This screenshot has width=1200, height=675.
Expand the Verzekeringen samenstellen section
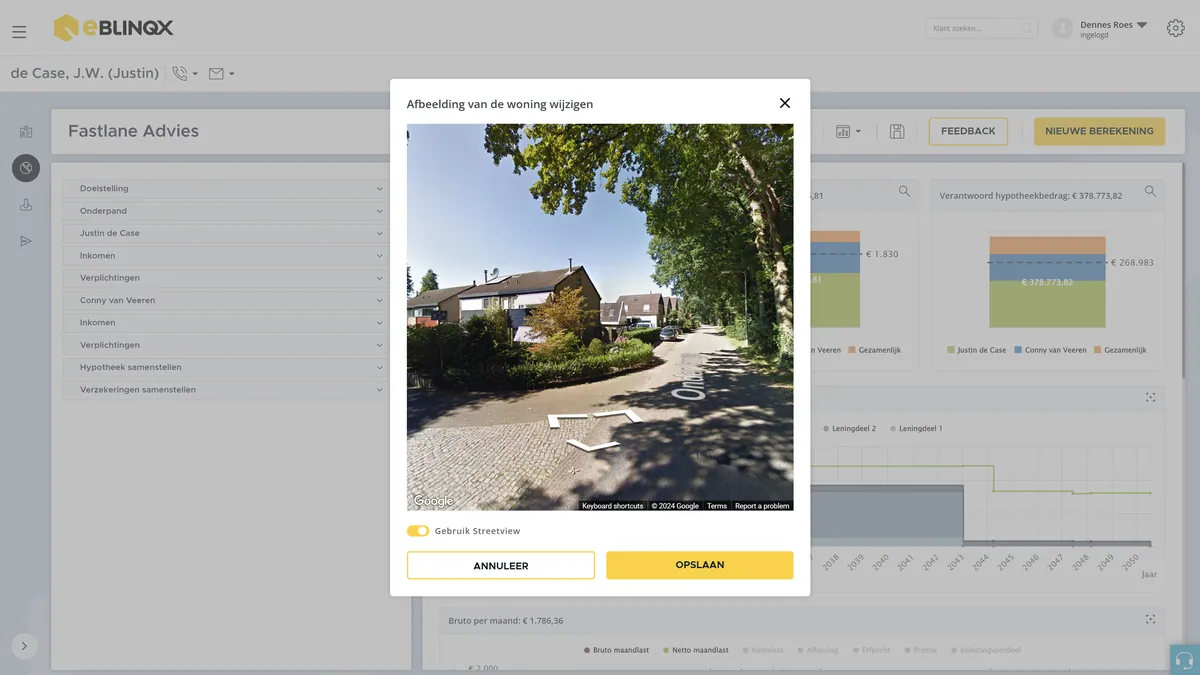click(224, 389)
